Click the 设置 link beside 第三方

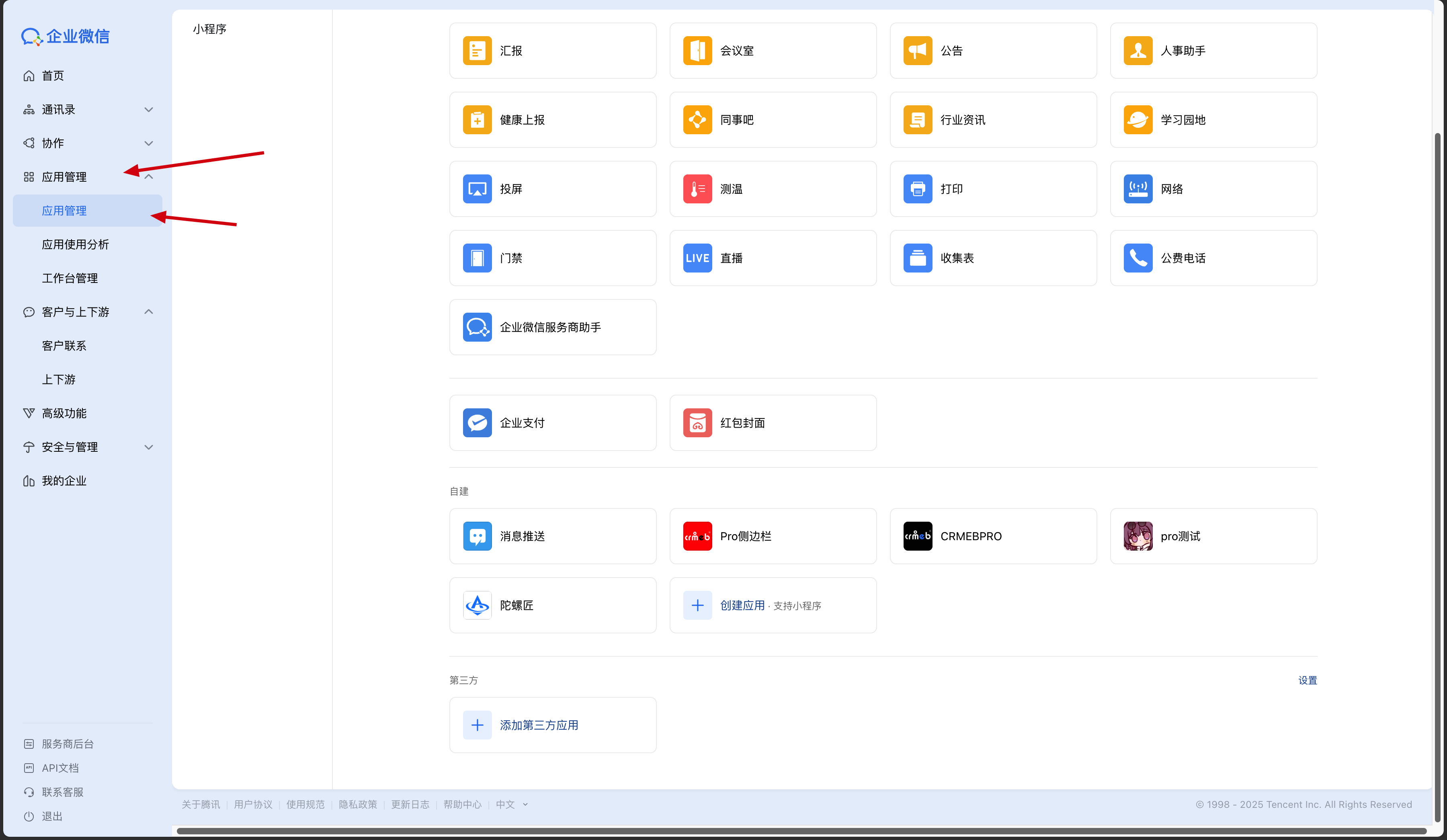point(1308,680)
